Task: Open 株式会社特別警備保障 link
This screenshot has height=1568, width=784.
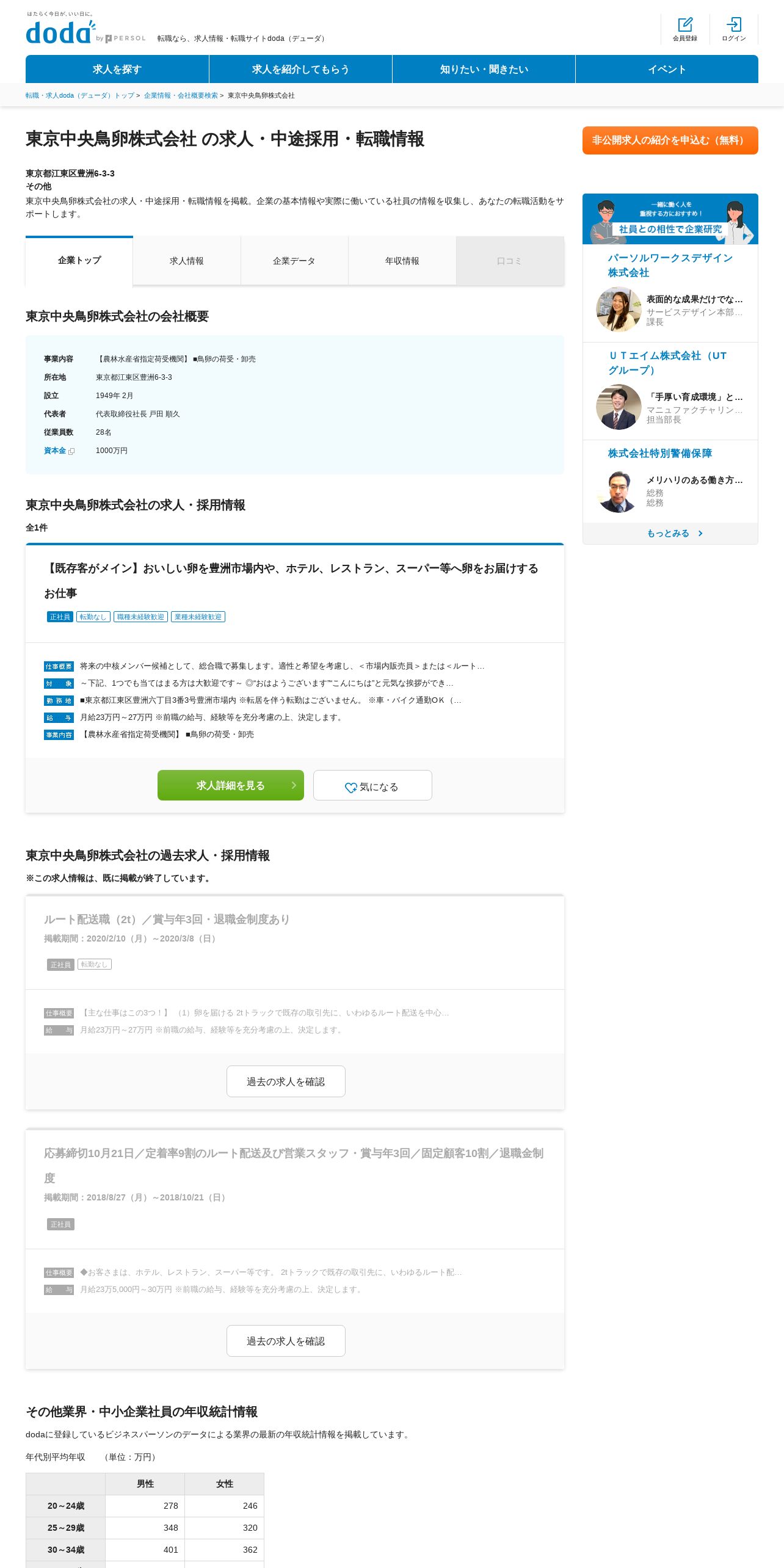Action: click(x=660, y=453)
